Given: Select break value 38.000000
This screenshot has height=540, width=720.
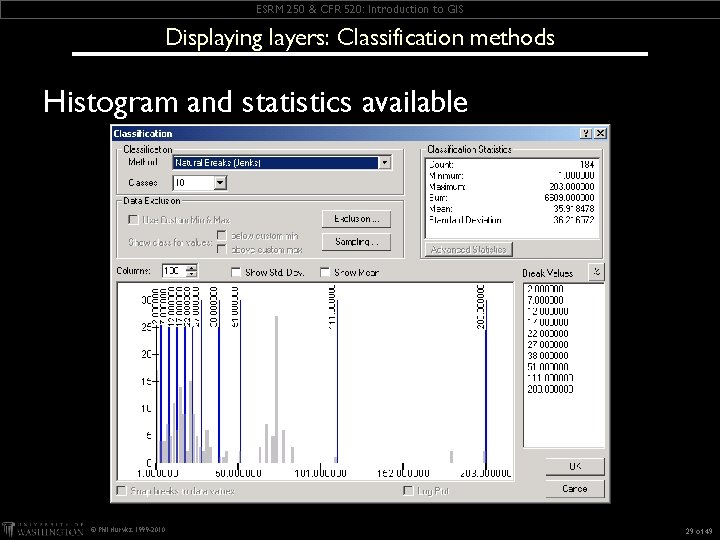Looking at the screenshot, I should [548, 355].
